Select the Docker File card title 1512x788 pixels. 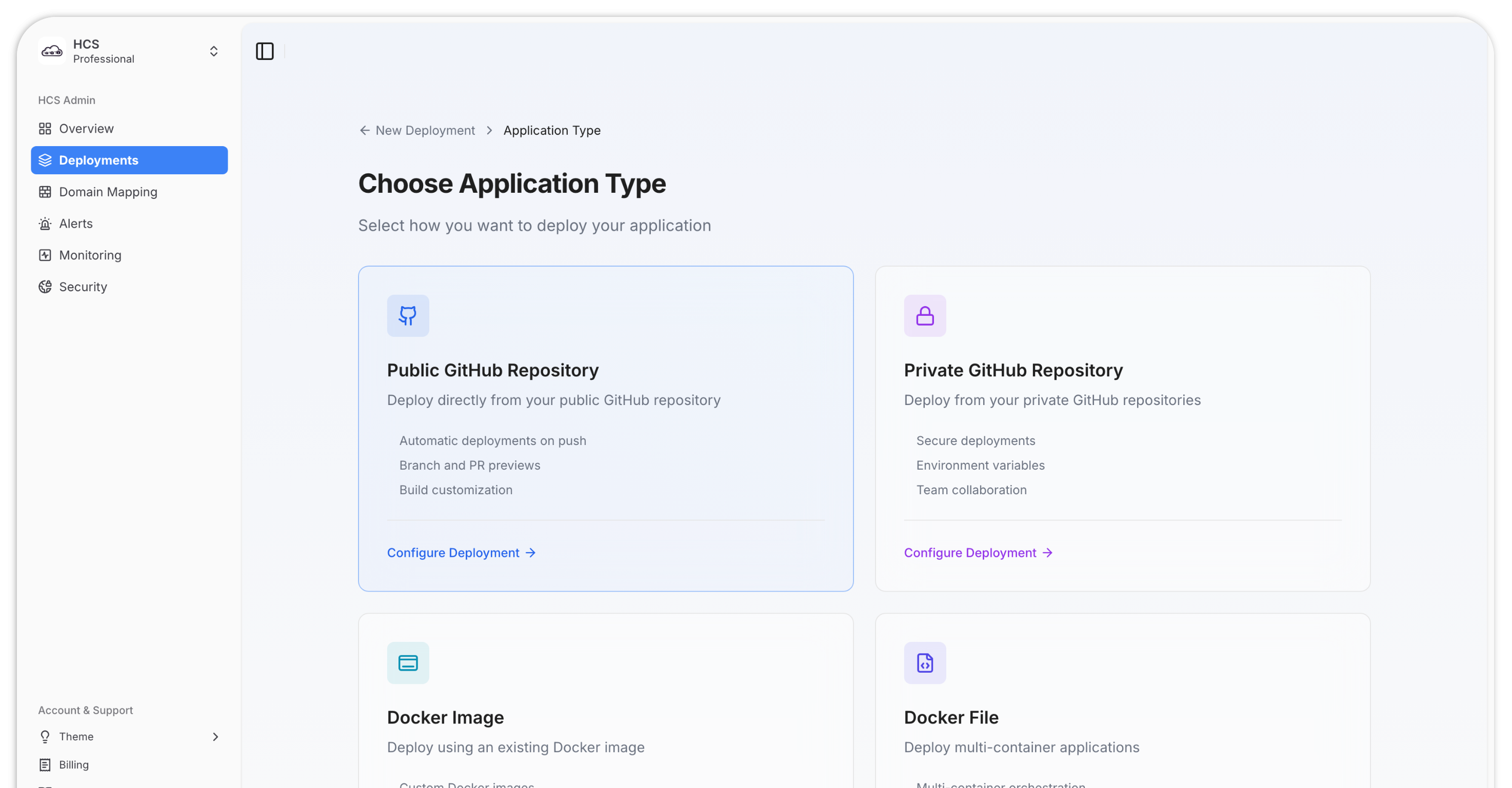click(951, 717)
